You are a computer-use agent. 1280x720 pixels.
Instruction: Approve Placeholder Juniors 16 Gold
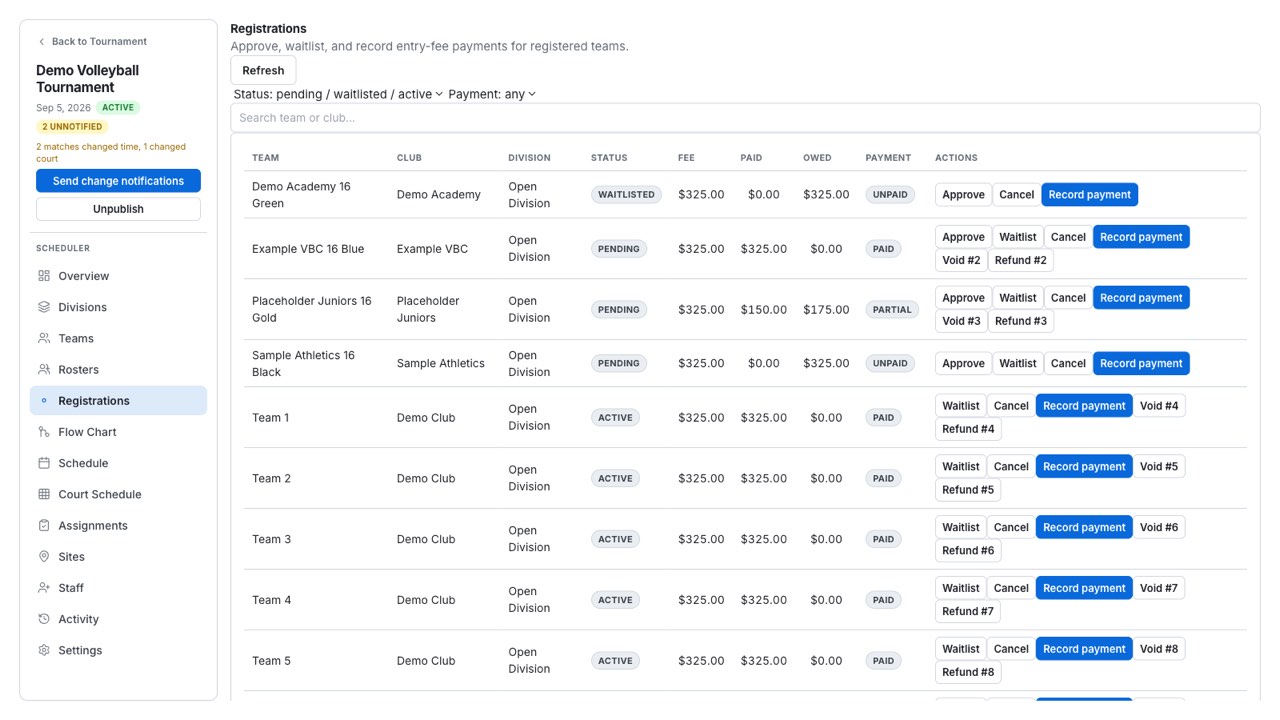963,298
